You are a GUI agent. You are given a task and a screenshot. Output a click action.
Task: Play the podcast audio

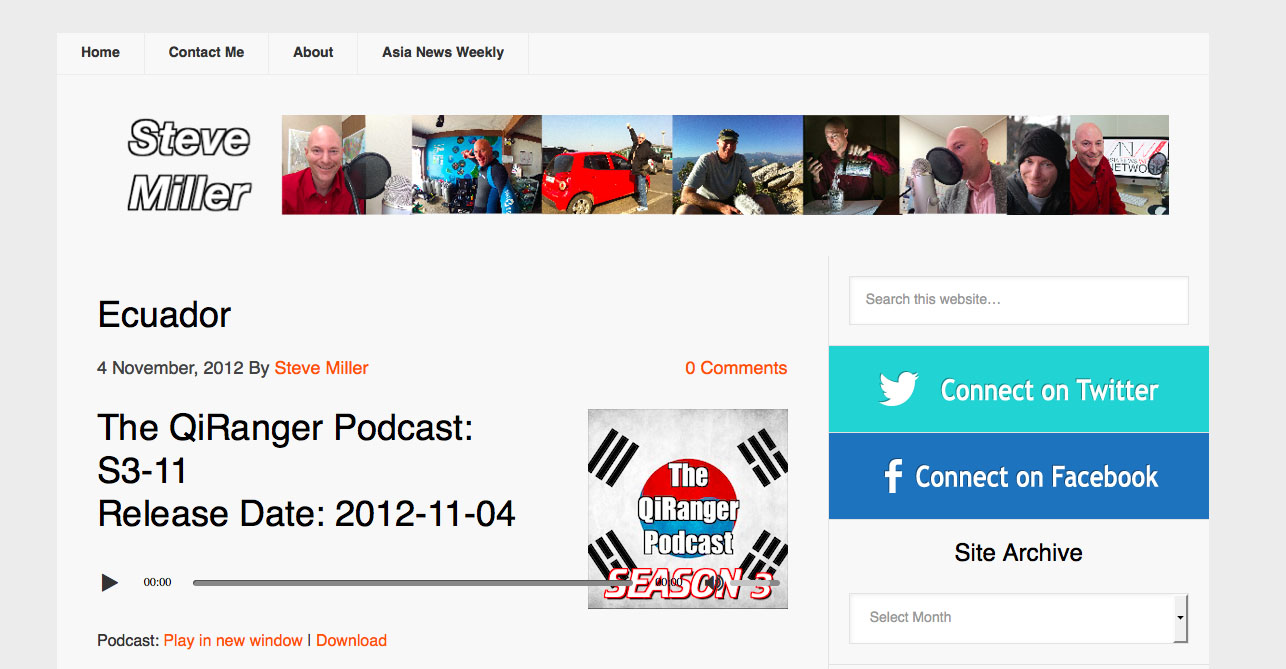(x=109, y=582)
